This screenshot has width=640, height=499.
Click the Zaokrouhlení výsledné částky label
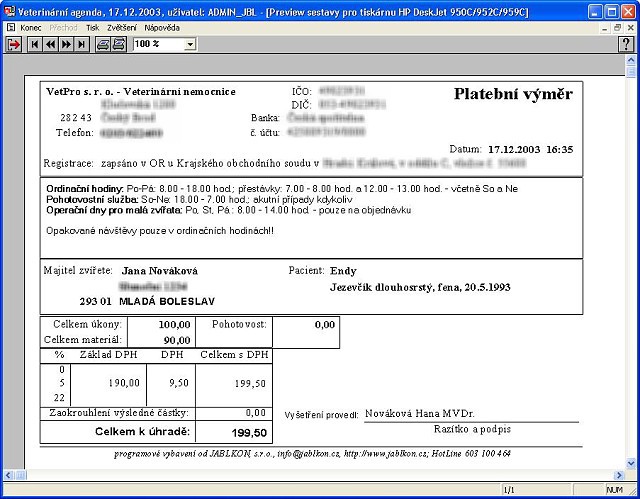click(119, 413)
